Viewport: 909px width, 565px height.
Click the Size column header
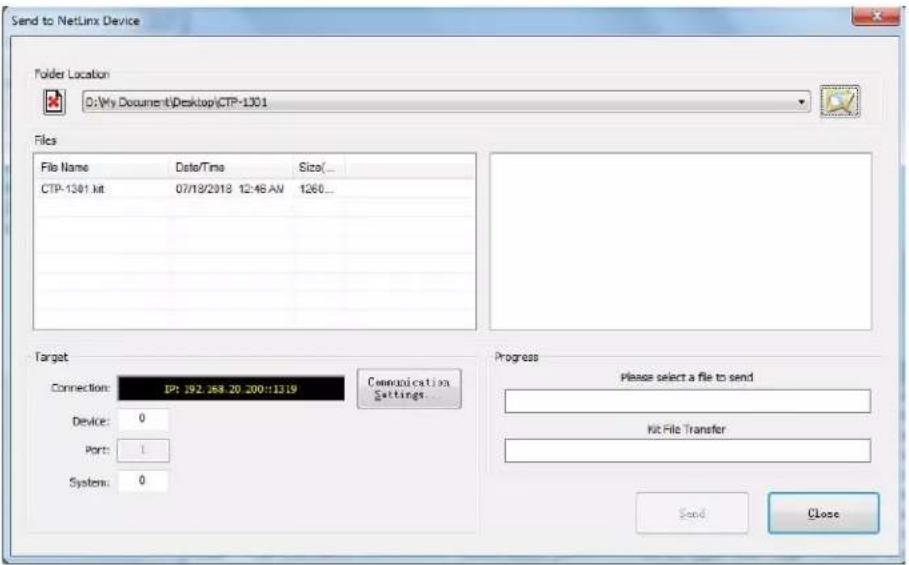(319, 167)
